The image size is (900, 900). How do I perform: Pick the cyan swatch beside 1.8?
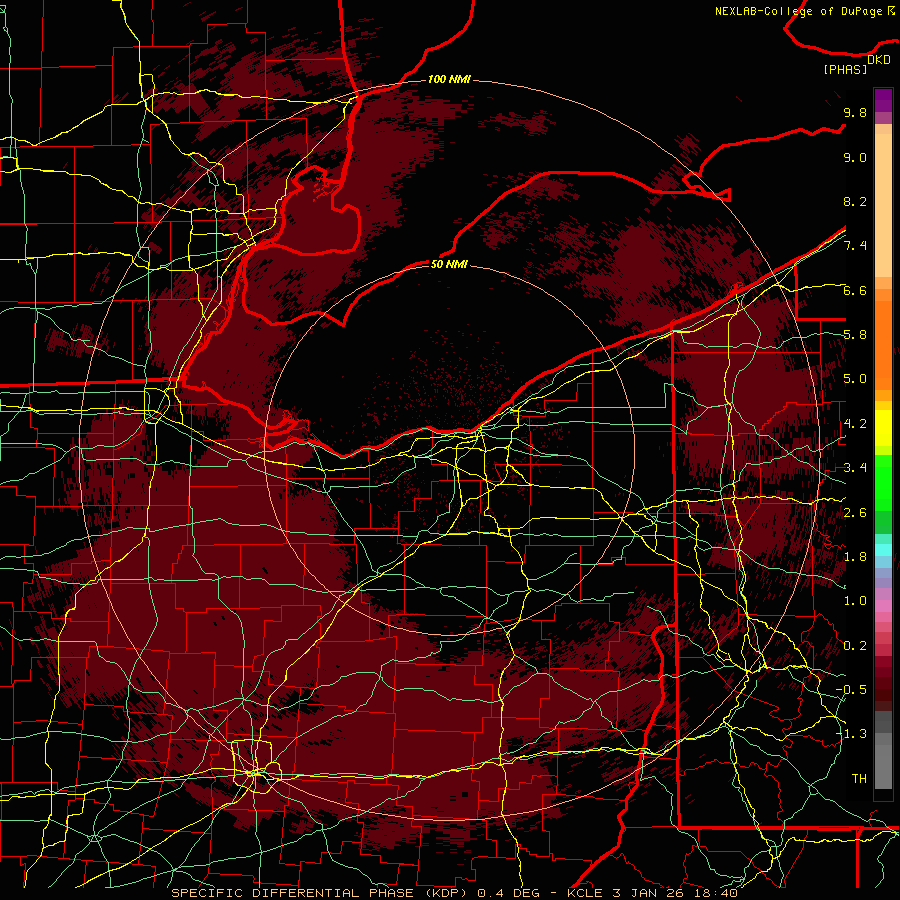pos(883,550)
